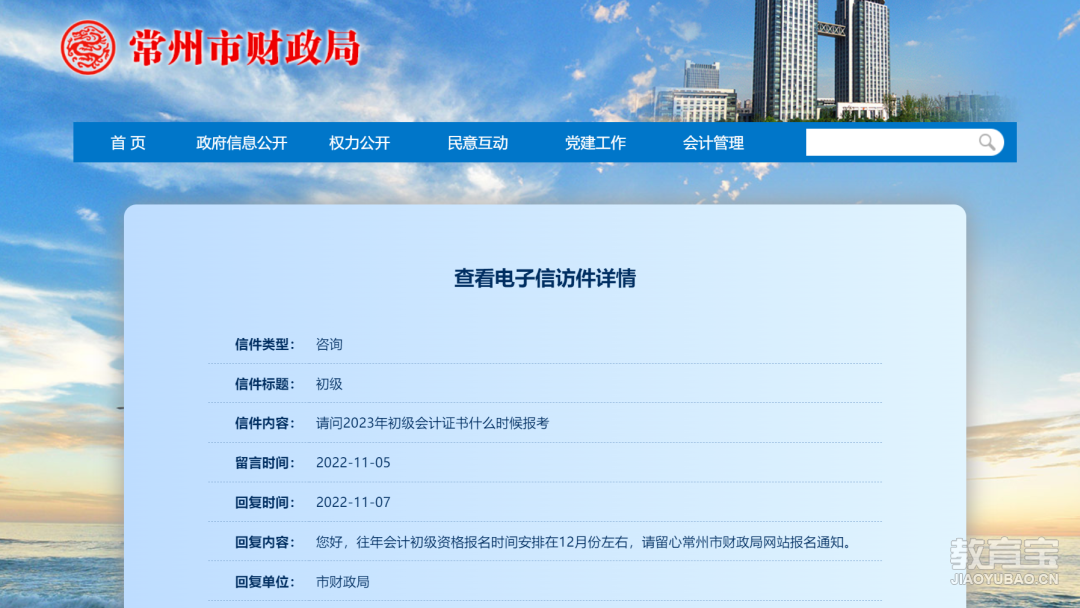1080x608 pixels.
Task: Select the 信件类型 label
Action: coord(264,344)
